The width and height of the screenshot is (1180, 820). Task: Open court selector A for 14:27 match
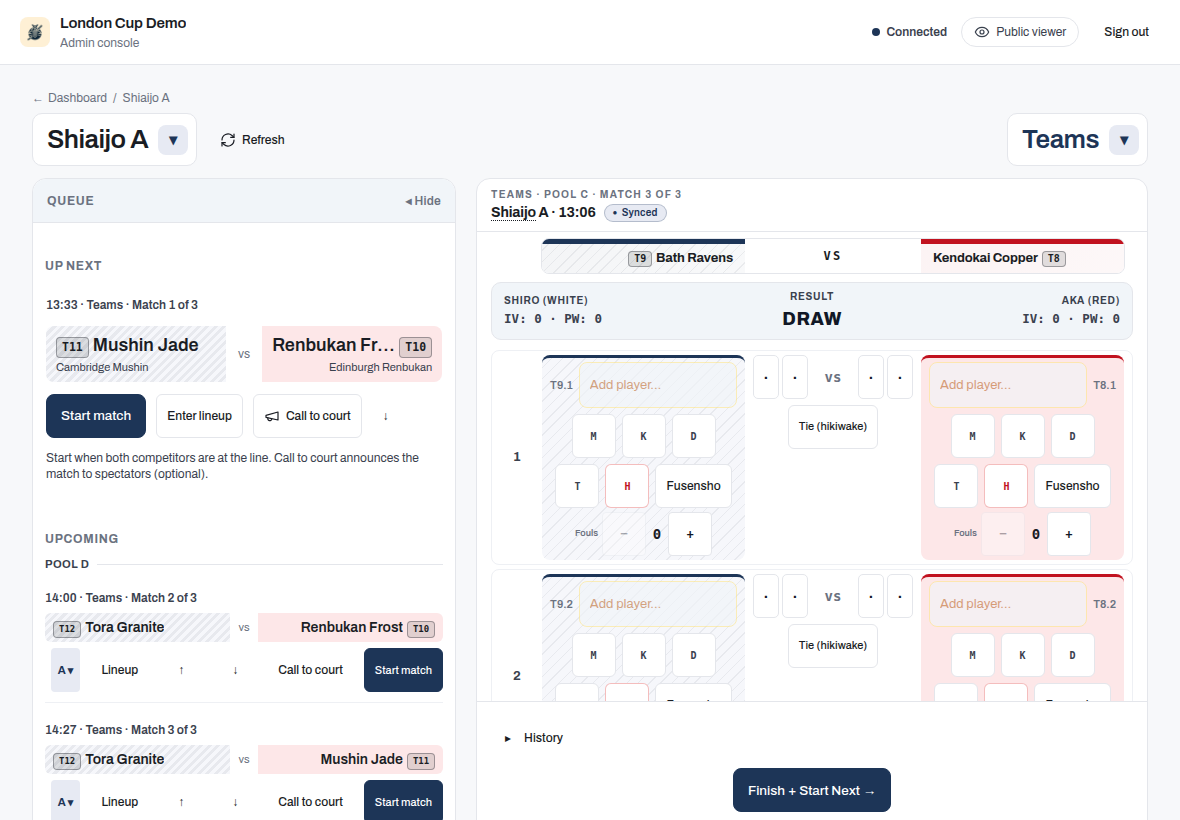(x=65, y=802)
